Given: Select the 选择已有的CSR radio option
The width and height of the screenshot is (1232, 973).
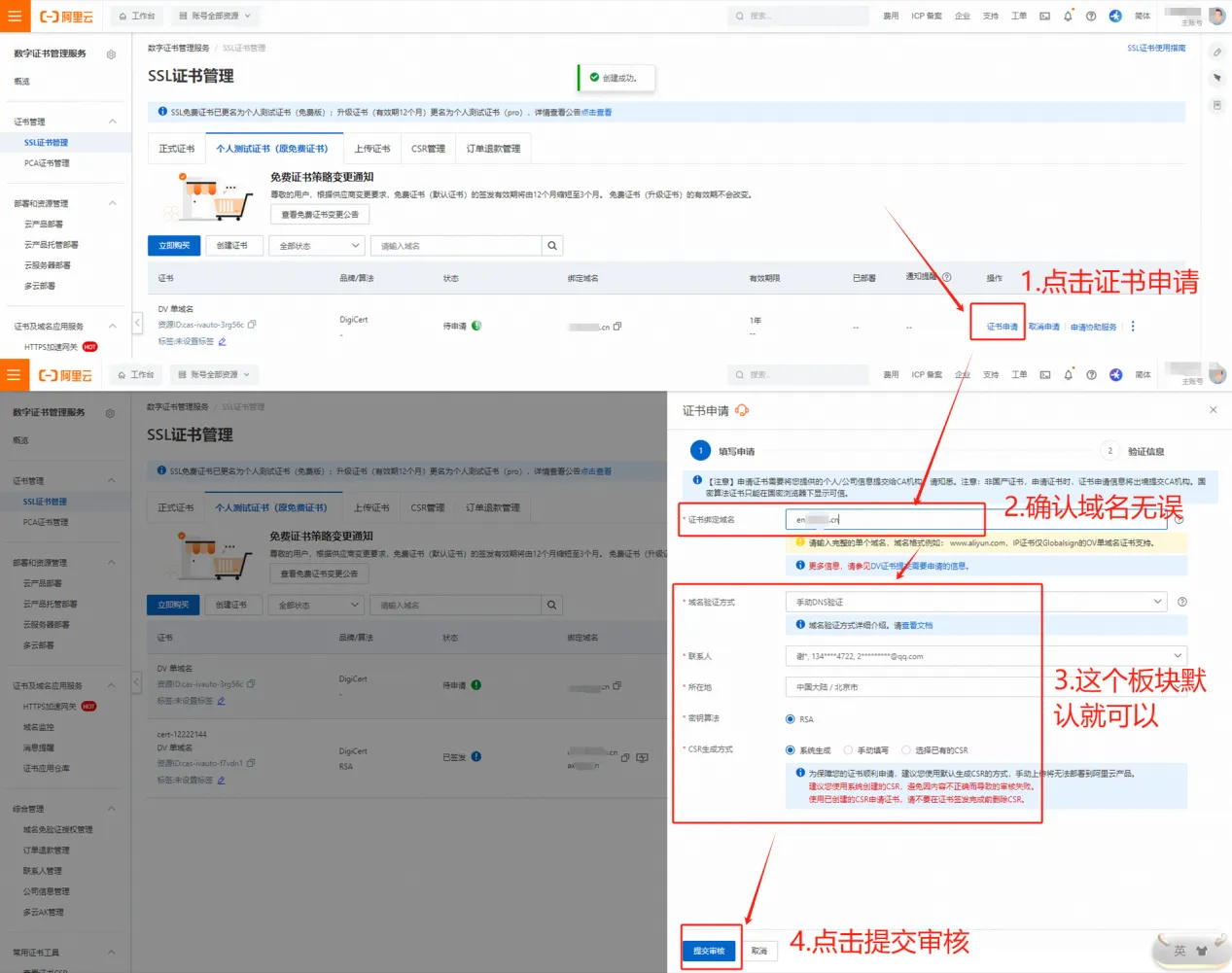Looking at the screenshot, I should [906, 750].
